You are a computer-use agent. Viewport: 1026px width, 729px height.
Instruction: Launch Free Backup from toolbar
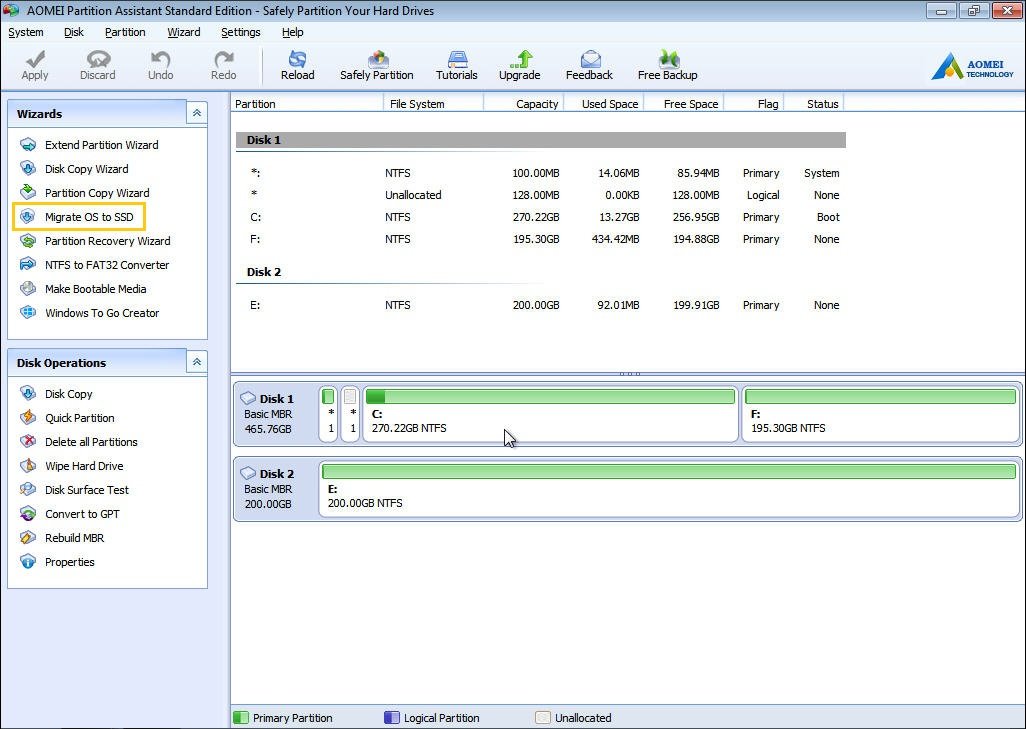(667, 60)
